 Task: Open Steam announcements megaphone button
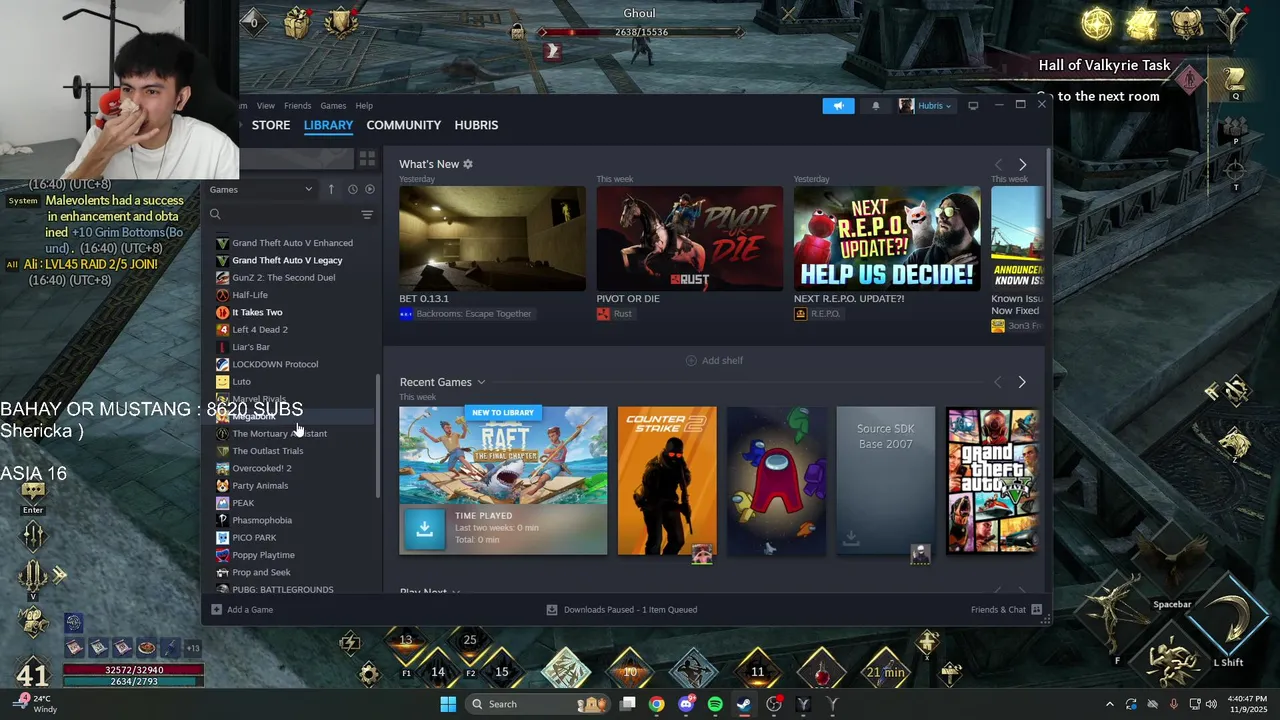(838, 106)
